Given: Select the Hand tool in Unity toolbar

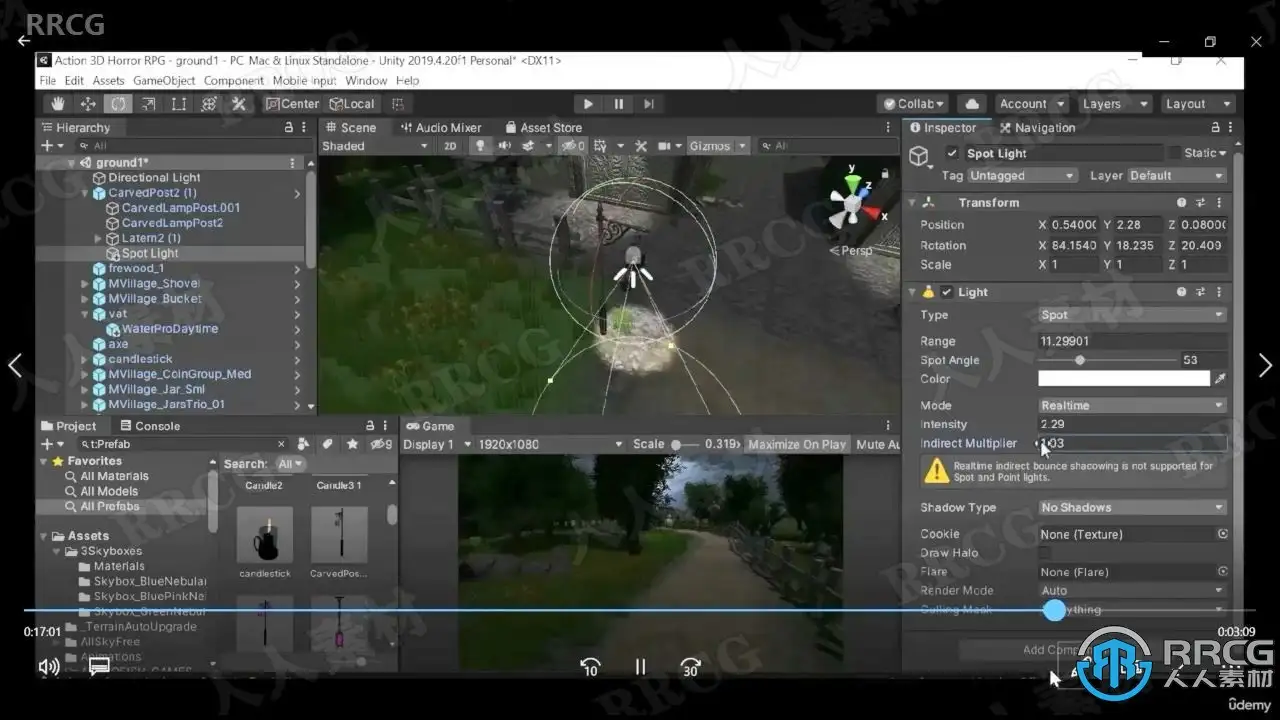Looking at the screenshot, I should pyautogui.click(x=58, y=104).
